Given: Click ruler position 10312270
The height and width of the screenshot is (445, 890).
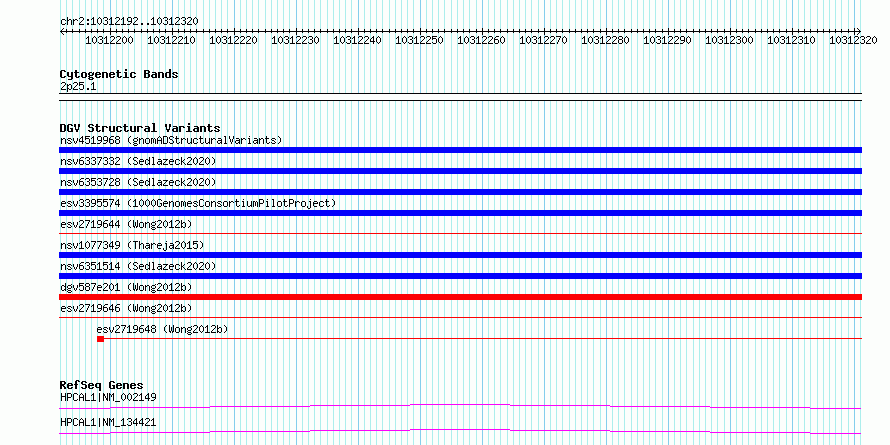Looking at the screenshot, I should click(543, 40).
